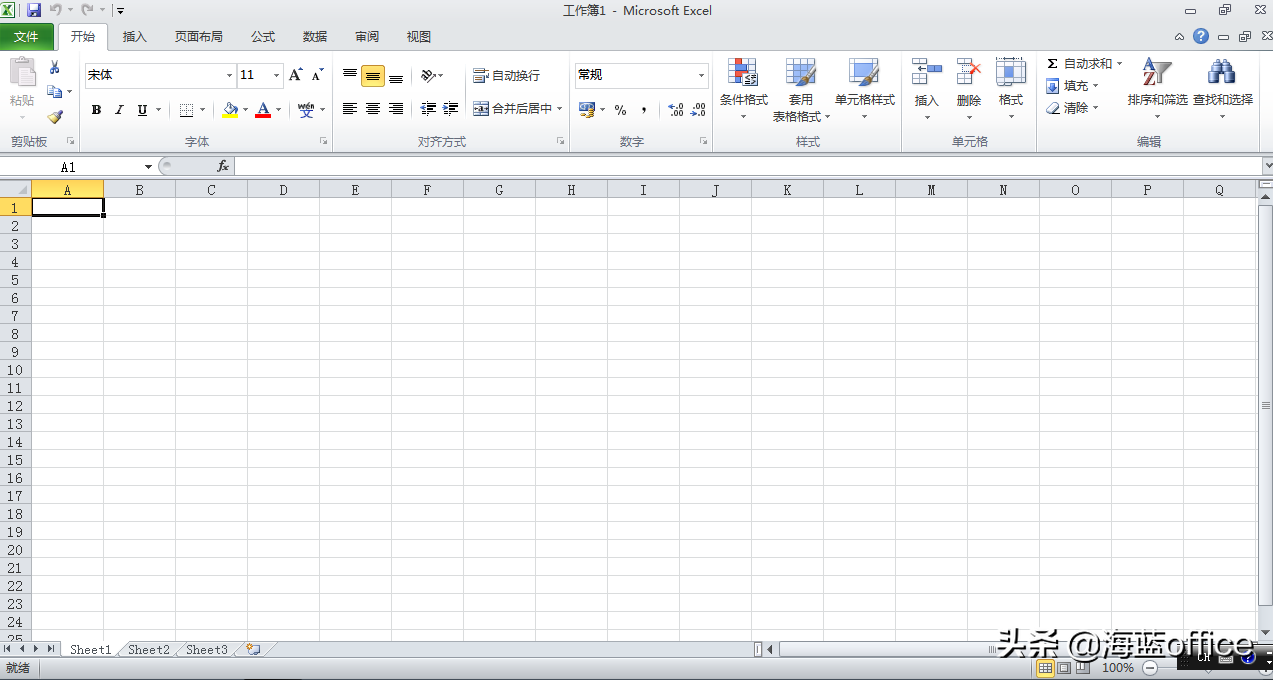Viewport: 1273px width, 680px height.
Task: Open 排序和筛选 sort and filter
Action: tap(1157, 88)
